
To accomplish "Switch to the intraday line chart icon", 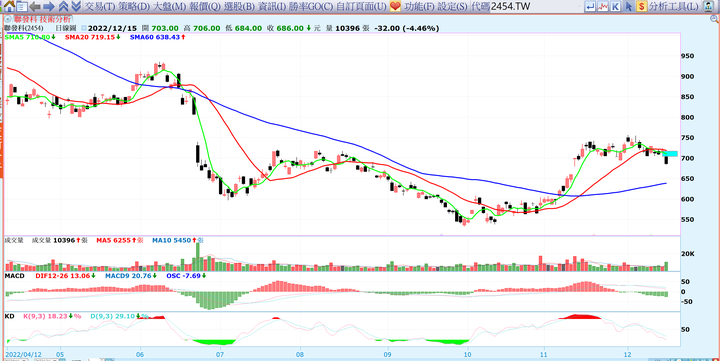I will [x=603, y=6].
